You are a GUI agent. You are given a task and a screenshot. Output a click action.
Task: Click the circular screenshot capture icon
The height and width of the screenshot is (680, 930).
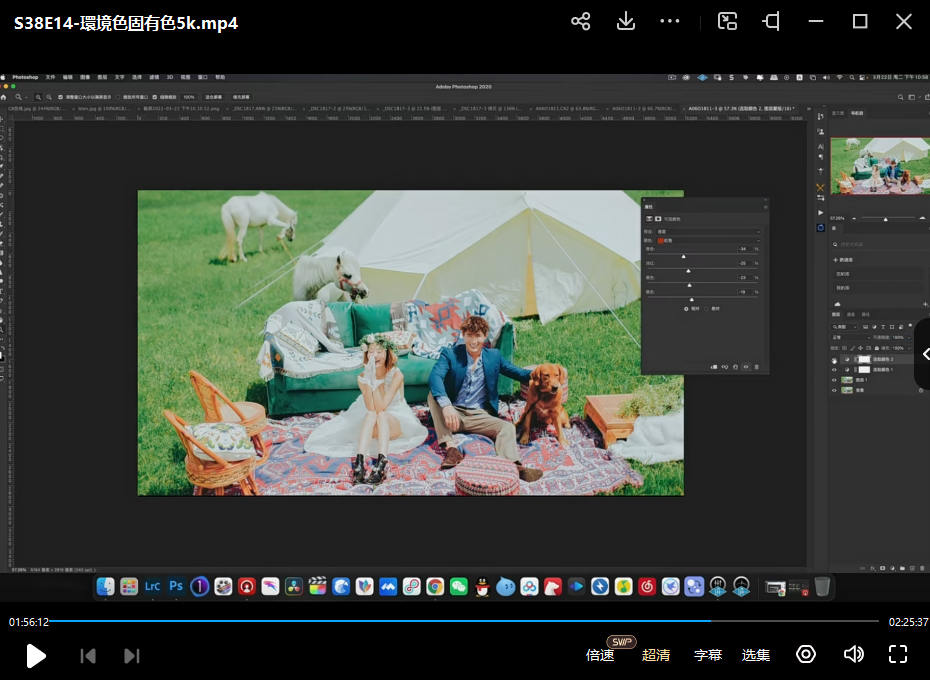coord(806,654)
